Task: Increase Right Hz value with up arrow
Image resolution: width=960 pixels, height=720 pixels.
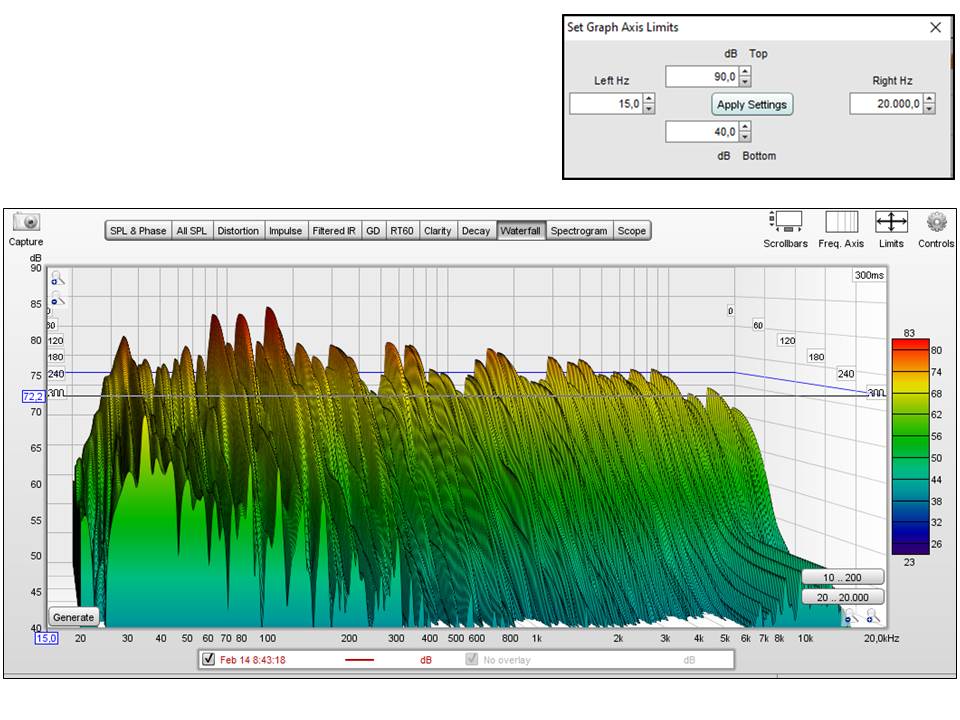Action: pyautogui.click(x=929, y=99)
